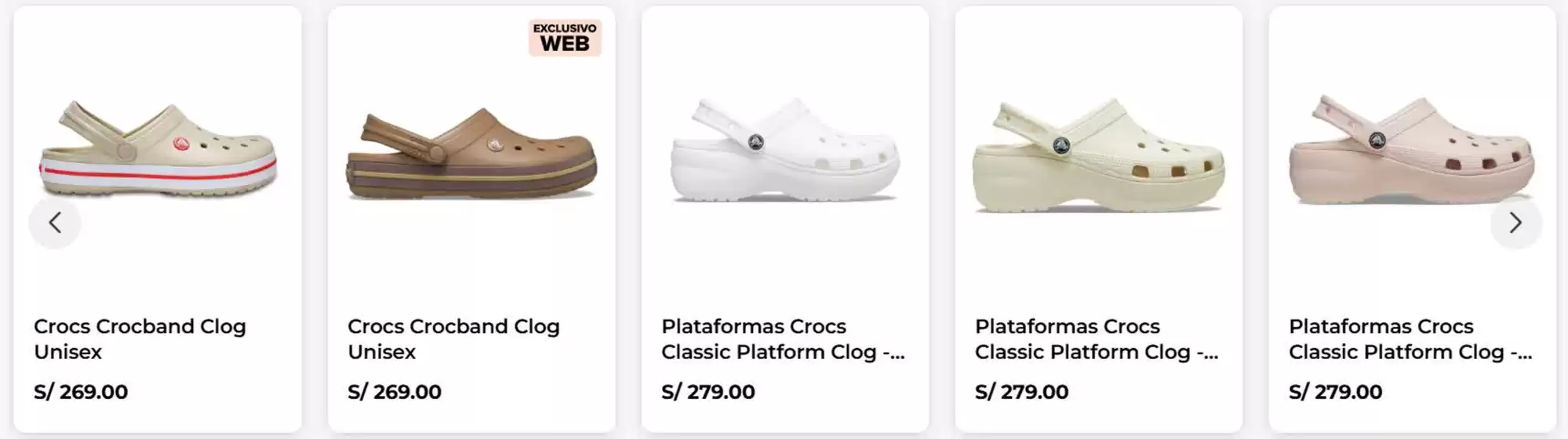
Task: Open the beige Crocband Clog with red stripe image
Action: pyautogui.click(x=158, y=149)
